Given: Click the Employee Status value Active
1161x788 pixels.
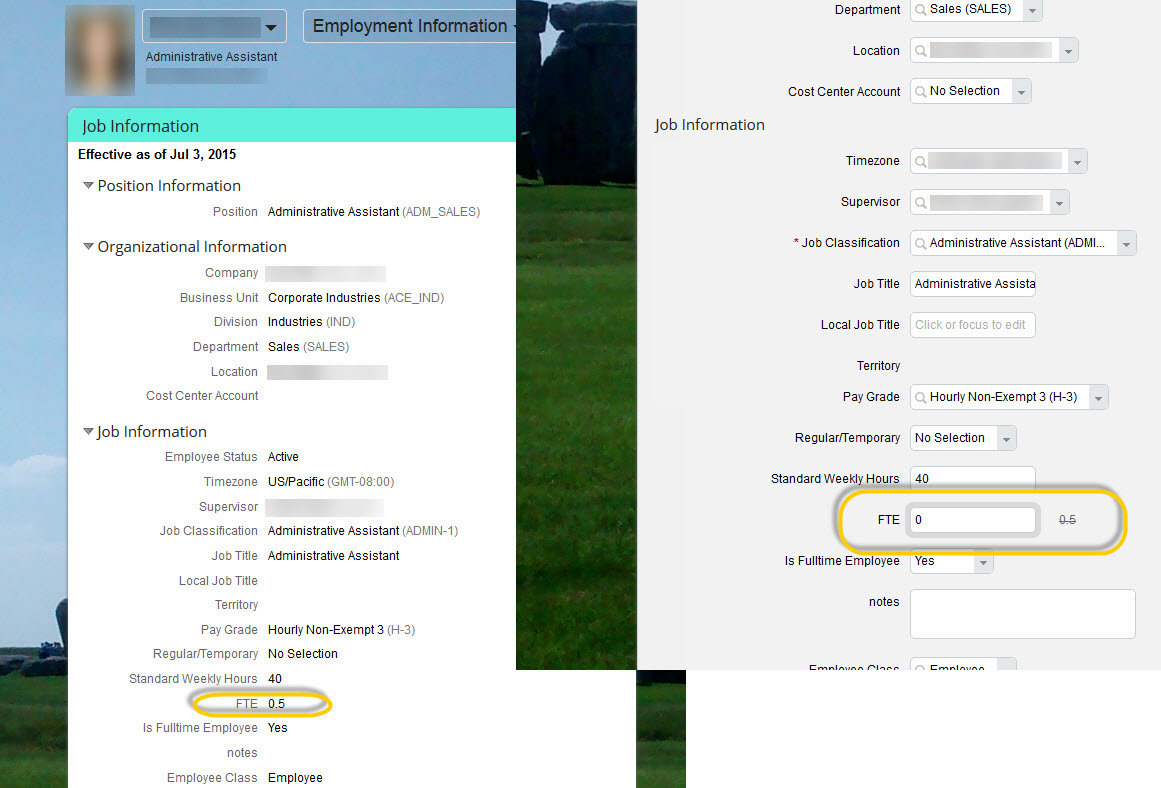Looking at the screenshot, I should click(283, 457).
